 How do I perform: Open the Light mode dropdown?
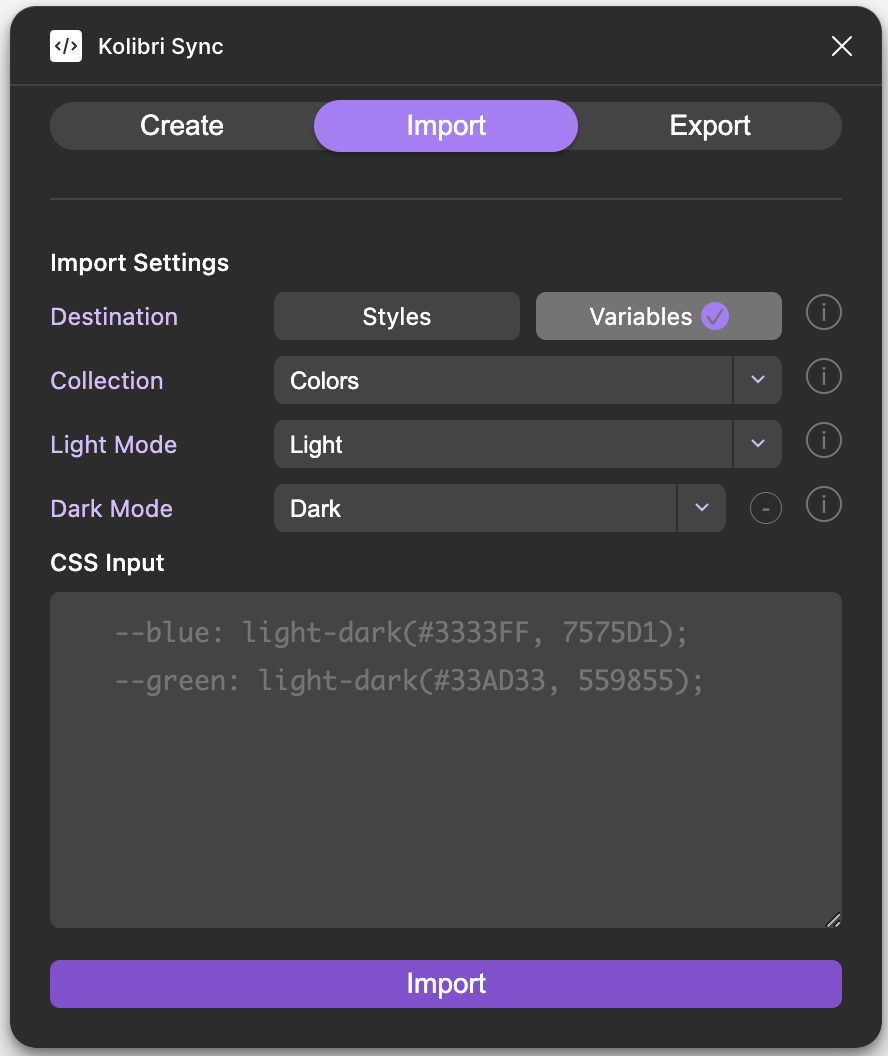pyautogui.click(x=503, y=444)
